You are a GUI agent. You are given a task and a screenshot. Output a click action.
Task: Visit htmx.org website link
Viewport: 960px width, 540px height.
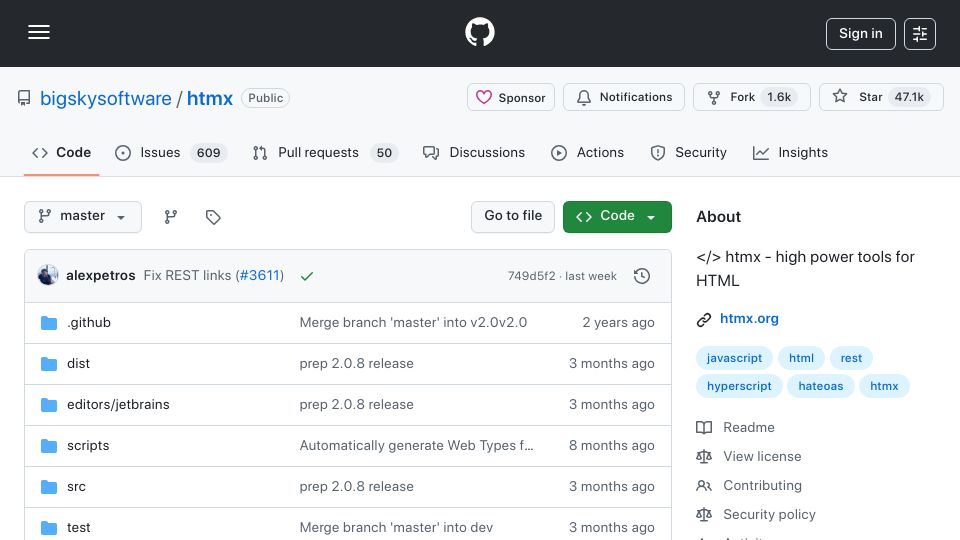pyautogui.click(x=749, y=319)
